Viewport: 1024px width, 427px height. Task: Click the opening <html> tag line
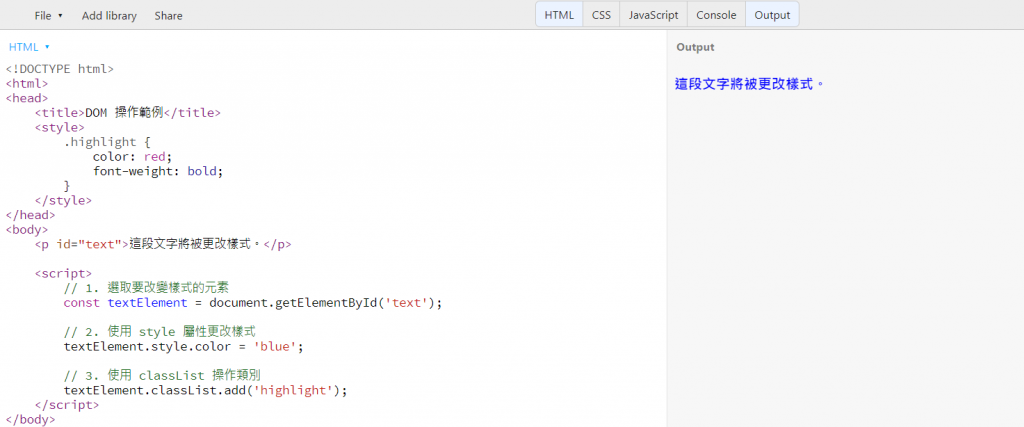tap(27, 84)
